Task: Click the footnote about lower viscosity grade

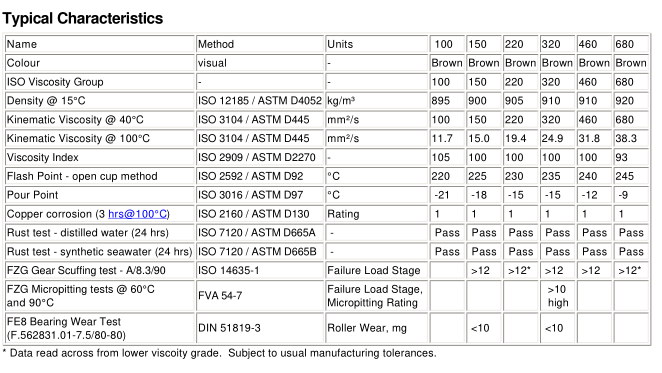Action: [x=220, y=353]
